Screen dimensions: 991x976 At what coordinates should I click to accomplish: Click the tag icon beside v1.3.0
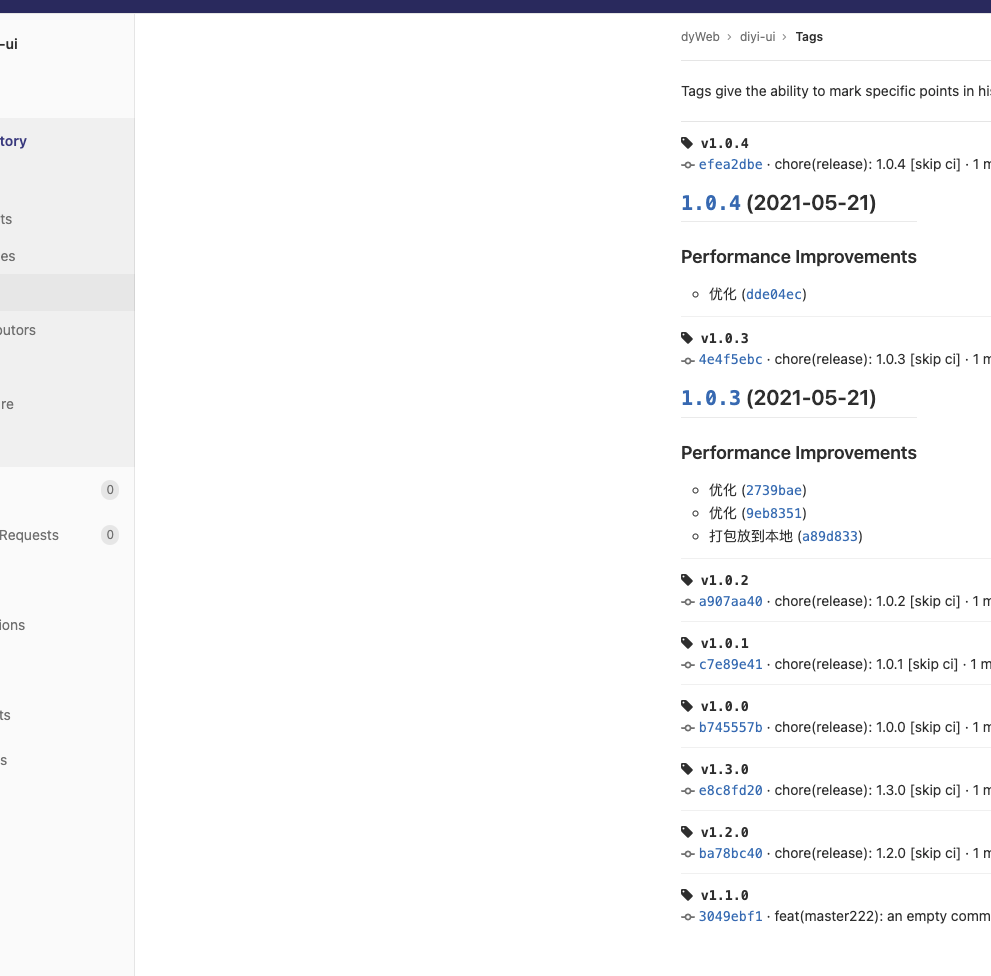[x=687, y=769]
